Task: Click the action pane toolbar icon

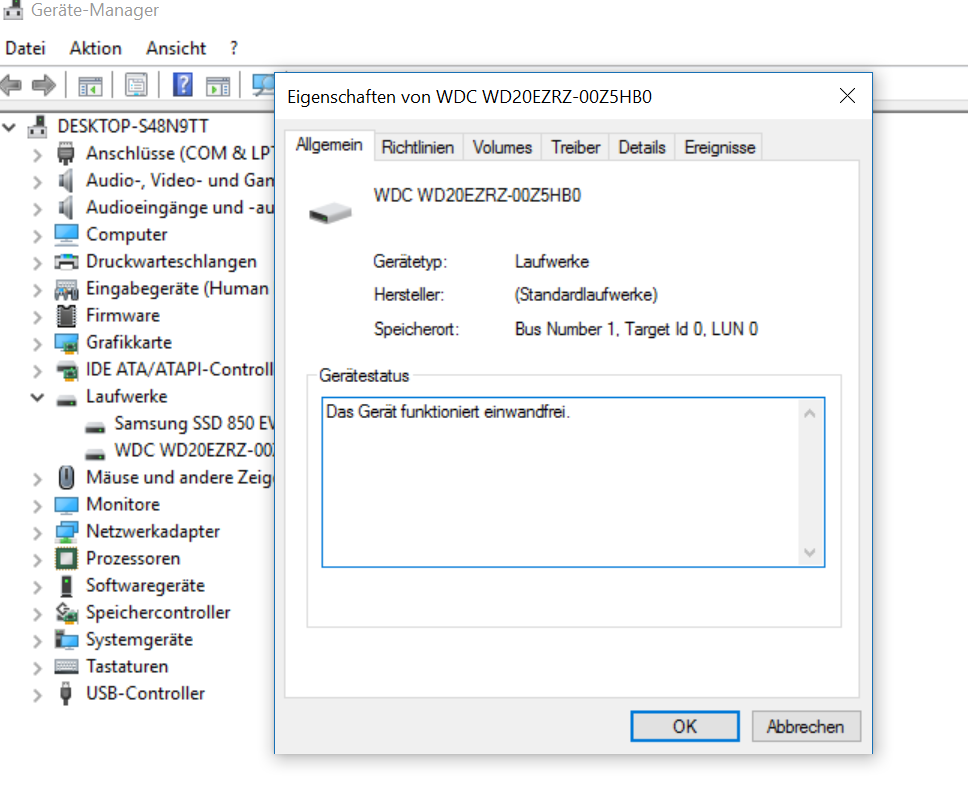Action: coord(218,86)
